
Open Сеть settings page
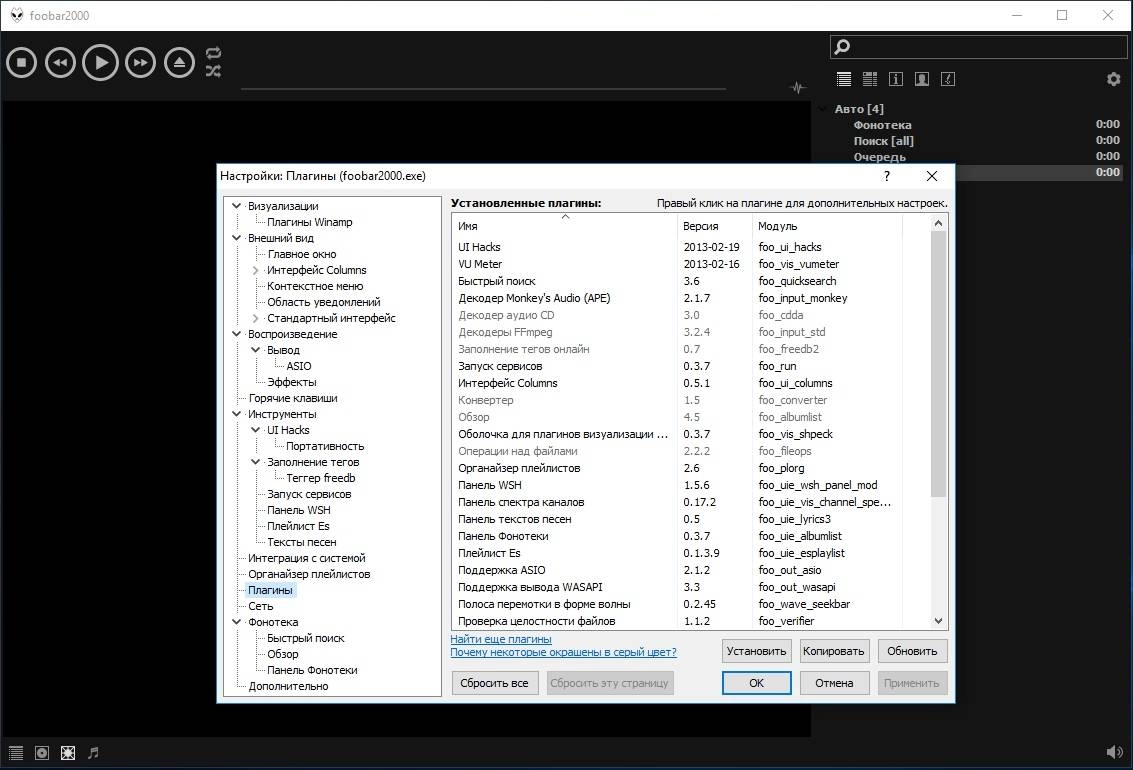pyautogui.click(x=260, y=606)
